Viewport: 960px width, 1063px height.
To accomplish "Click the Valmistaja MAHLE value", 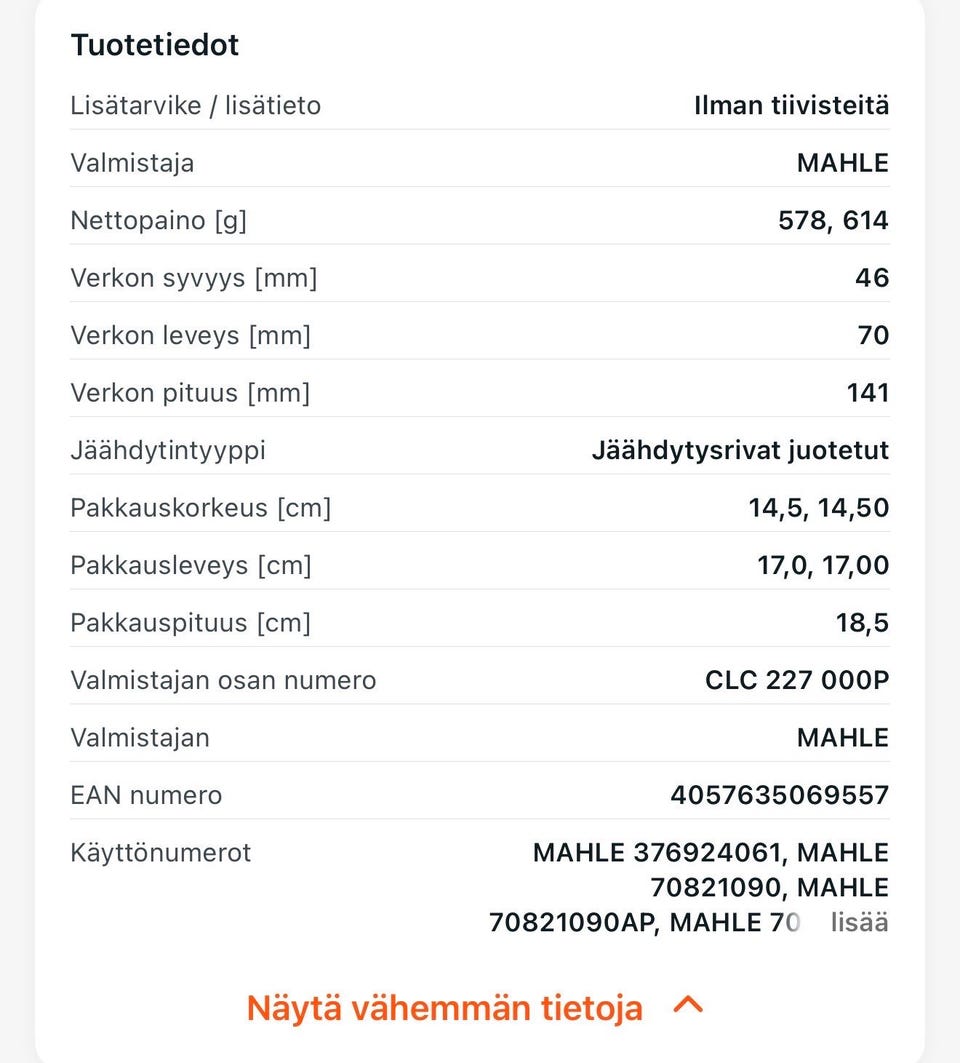I will click(842, 163).
